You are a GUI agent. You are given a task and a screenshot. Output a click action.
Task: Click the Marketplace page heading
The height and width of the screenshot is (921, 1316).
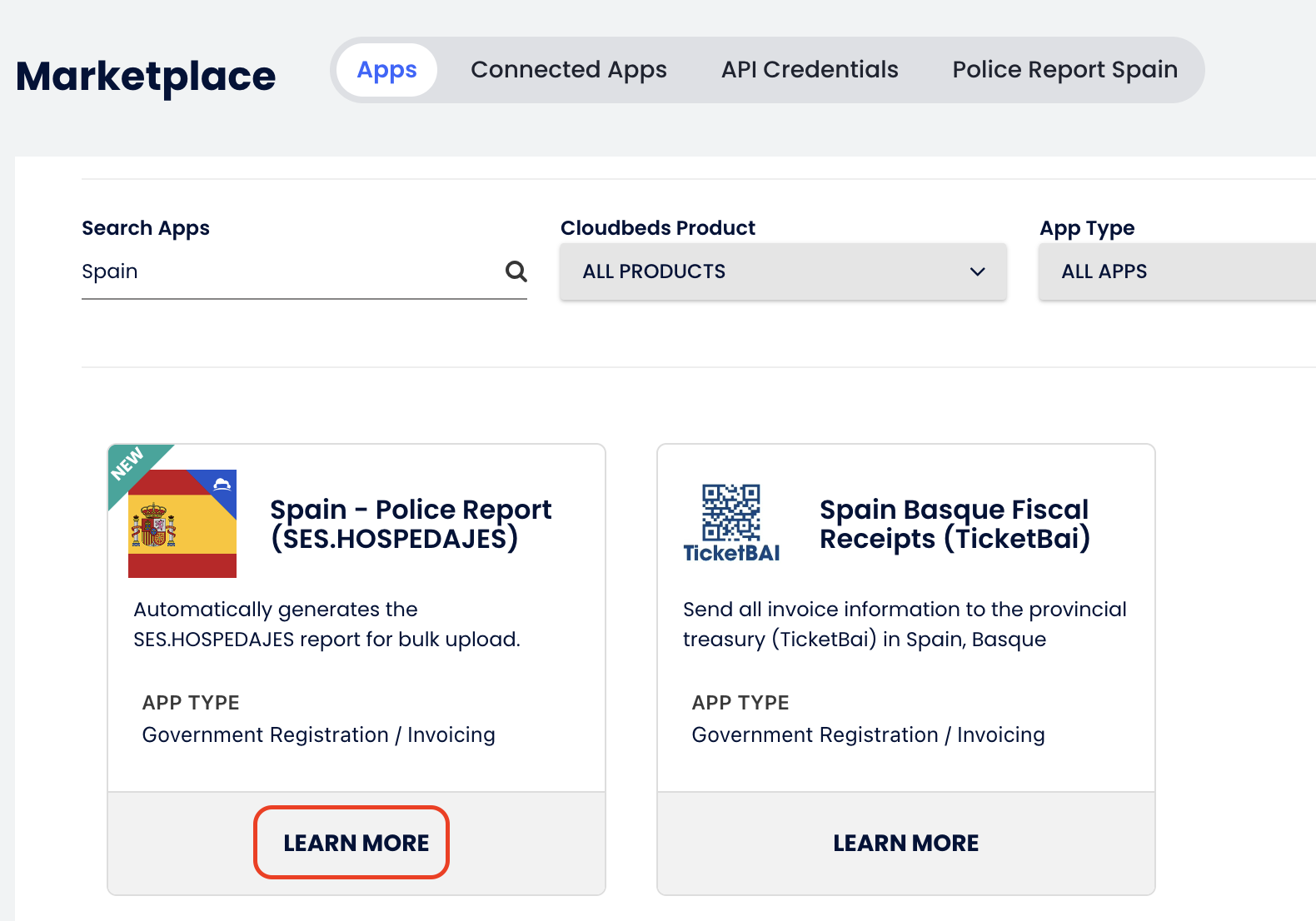146,77
